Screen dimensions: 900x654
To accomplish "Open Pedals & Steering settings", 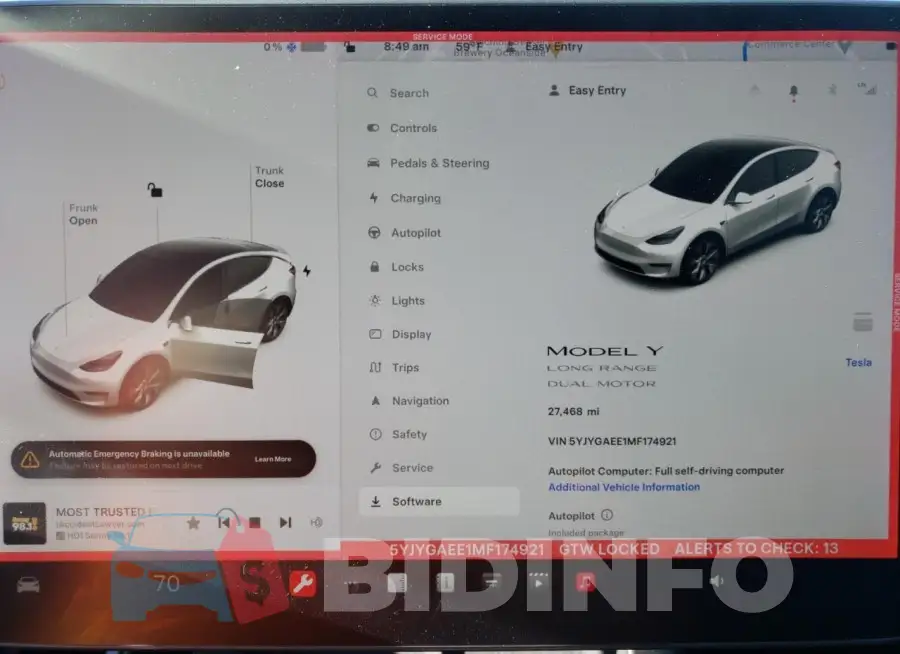I will click(x=441, y=163).
